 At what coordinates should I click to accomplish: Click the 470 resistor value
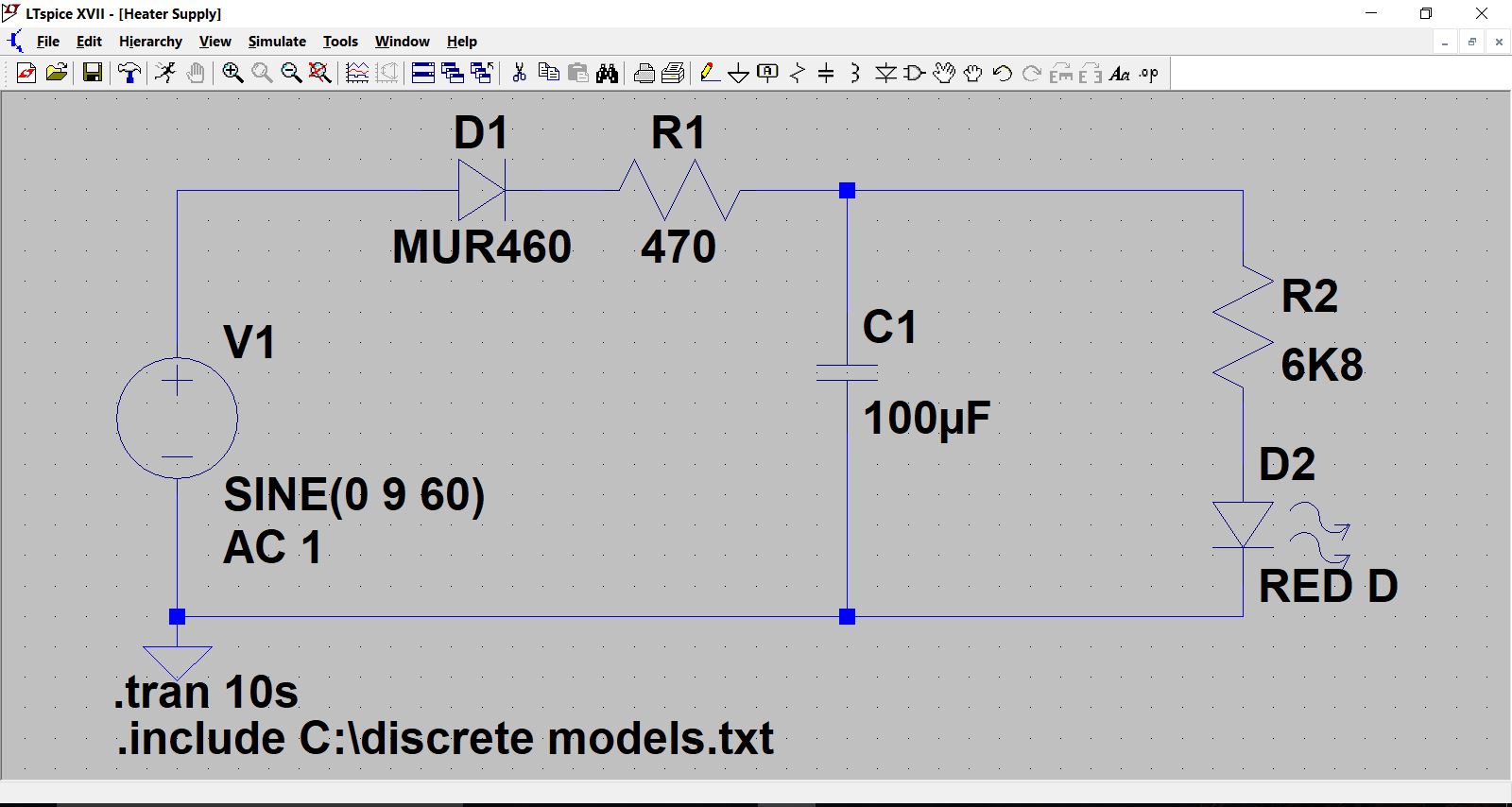[x=679, y=247]
